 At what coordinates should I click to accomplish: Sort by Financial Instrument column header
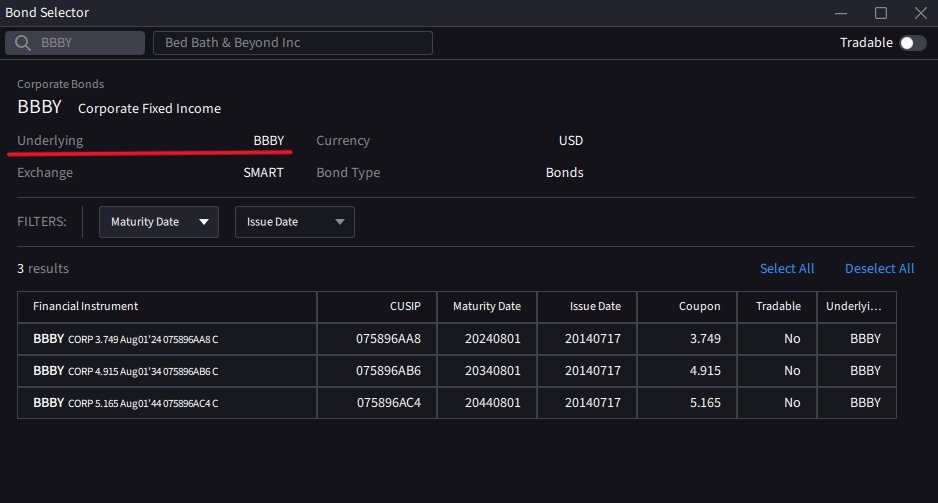[167, 307]
